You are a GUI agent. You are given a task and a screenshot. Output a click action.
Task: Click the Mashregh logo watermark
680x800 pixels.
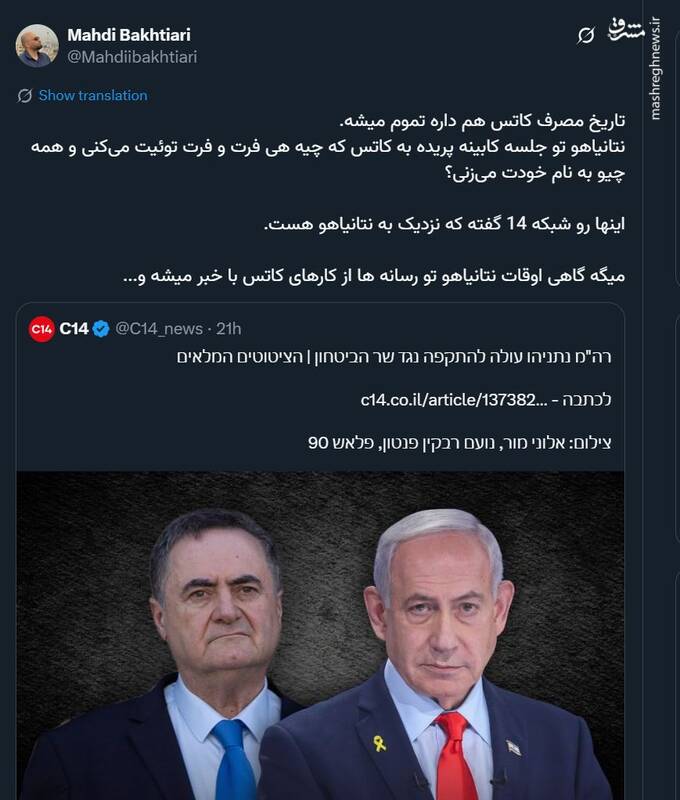click(627, 30)
